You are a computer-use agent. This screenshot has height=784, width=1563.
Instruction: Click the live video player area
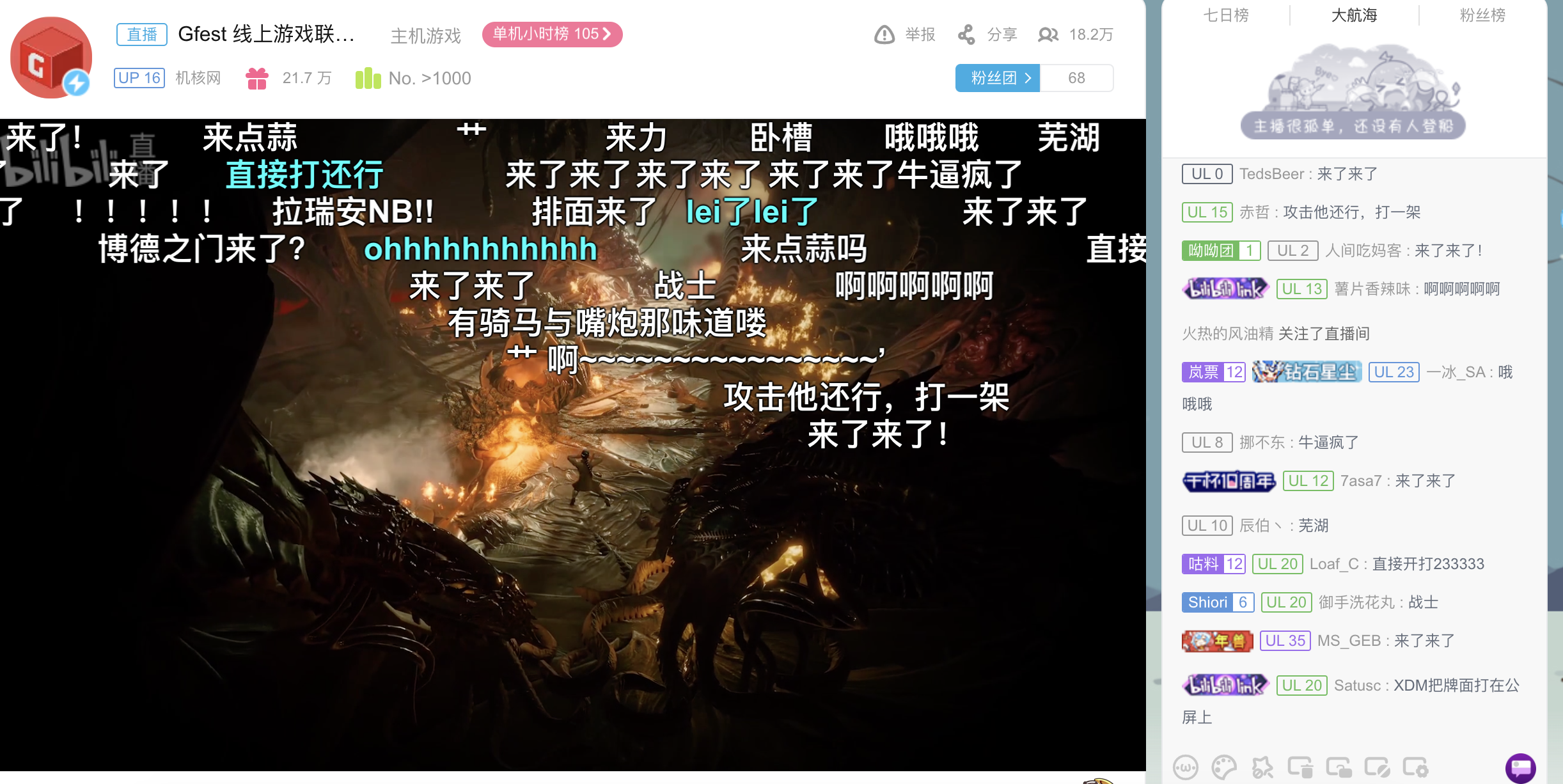click(x=572, y=444)
